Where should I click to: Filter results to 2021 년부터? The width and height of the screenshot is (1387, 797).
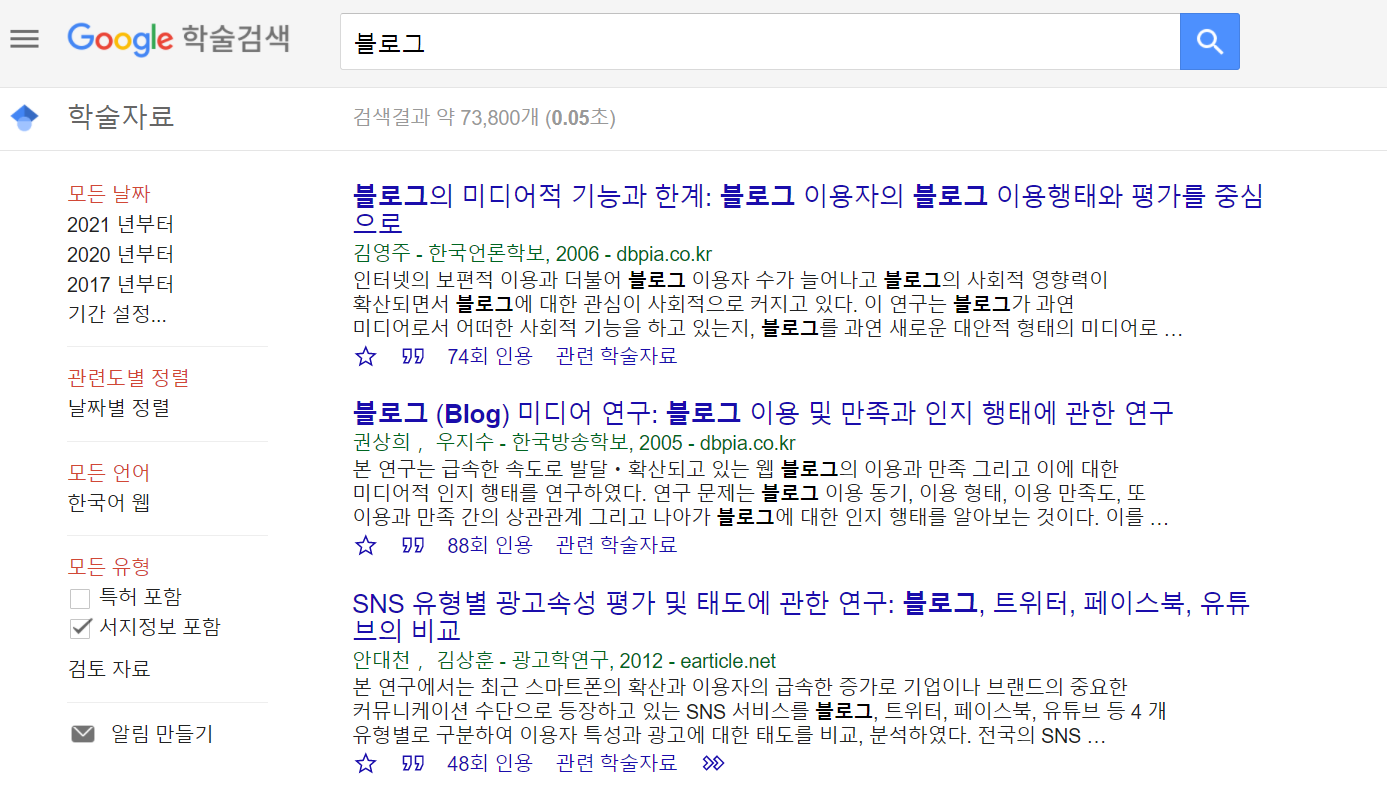[x=120, y=224]
